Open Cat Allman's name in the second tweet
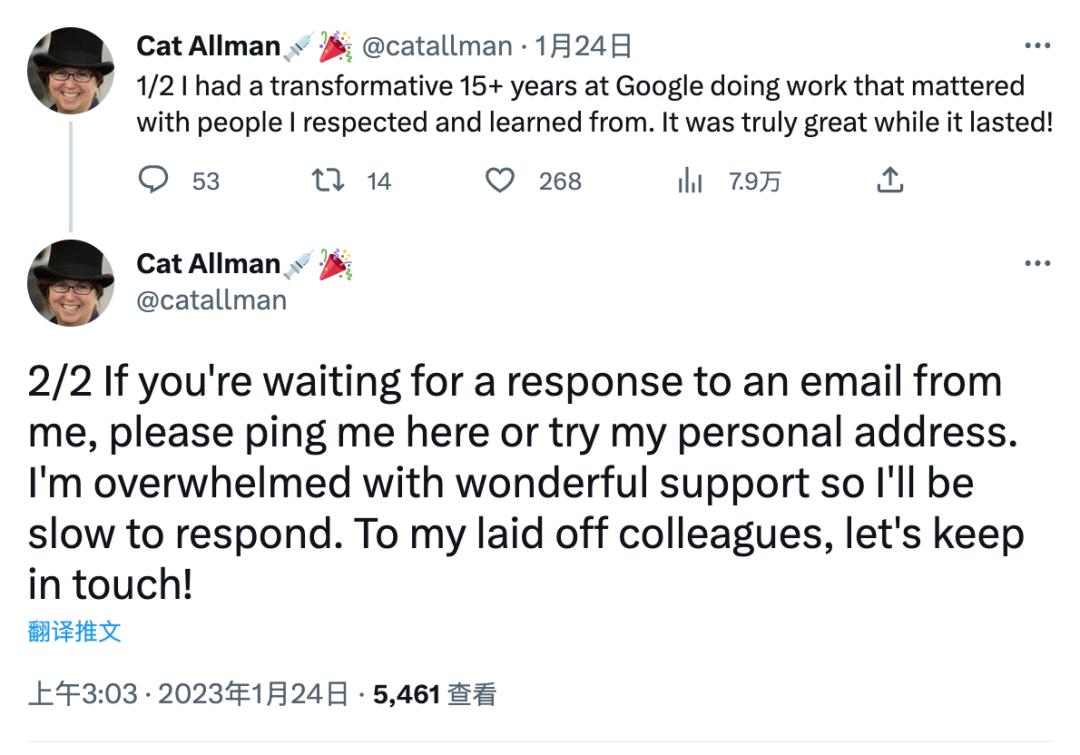The image size is (1080, 755). tap(208, 264)
